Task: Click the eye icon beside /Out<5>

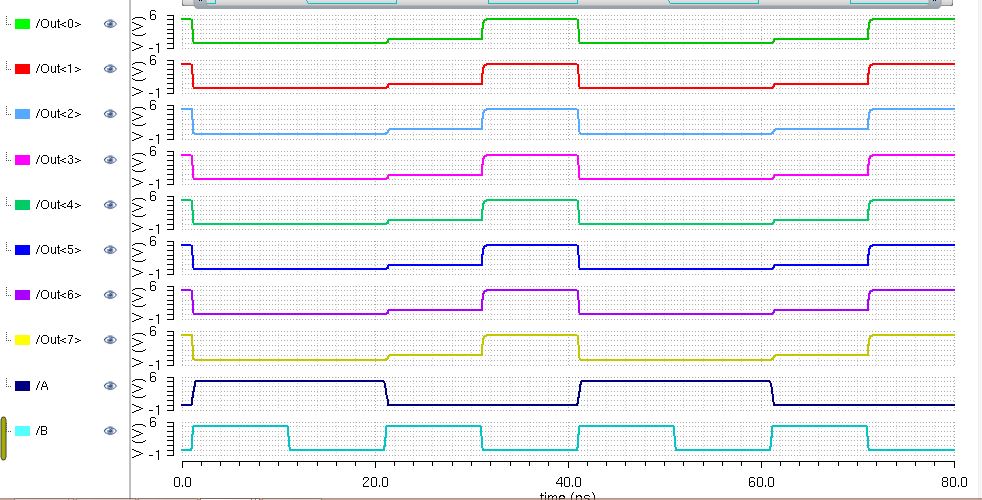Action: coord(110,250)
